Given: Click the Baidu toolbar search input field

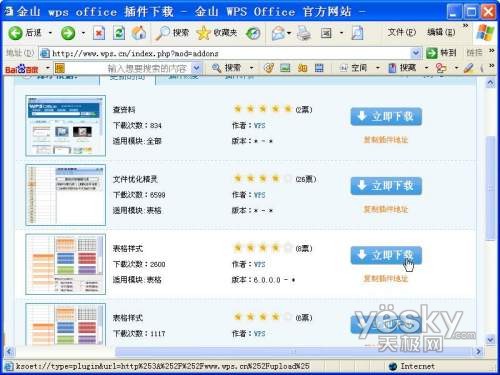Looking at the screenshot, I should pyautogui.click(x=128, y=68).
